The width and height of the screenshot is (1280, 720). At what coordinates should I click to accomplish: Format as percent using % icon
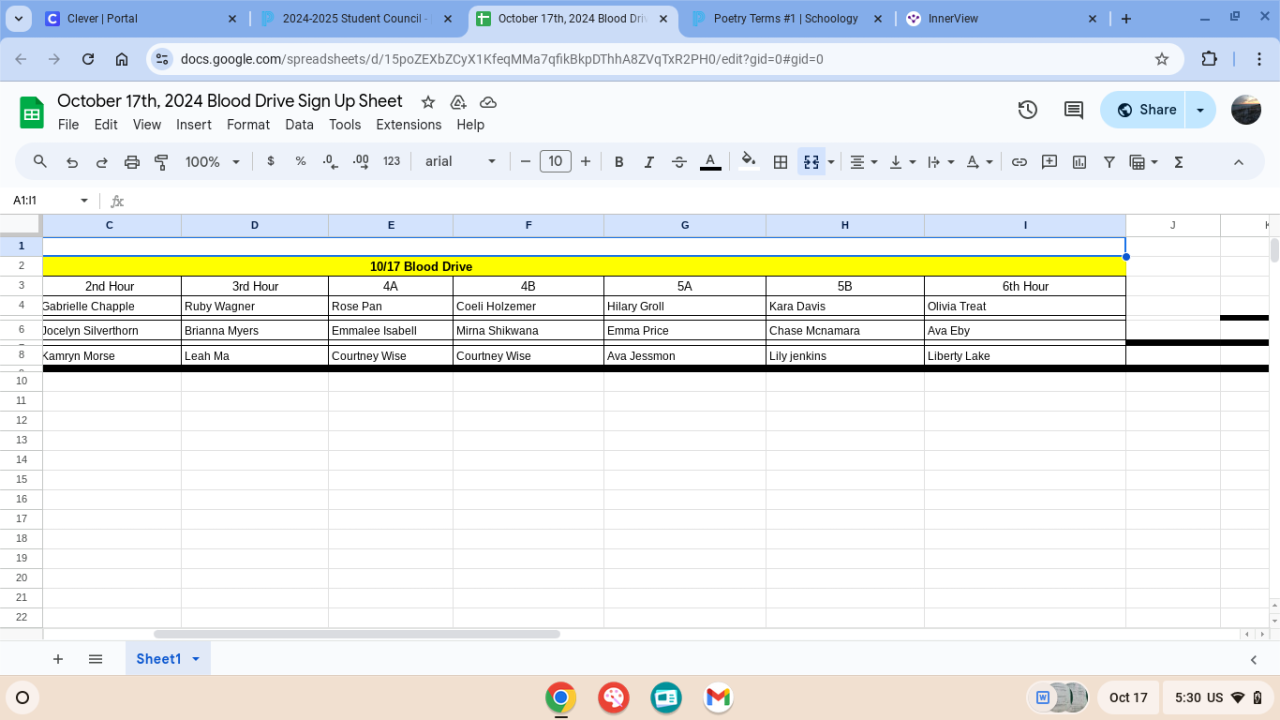point(301,162)
